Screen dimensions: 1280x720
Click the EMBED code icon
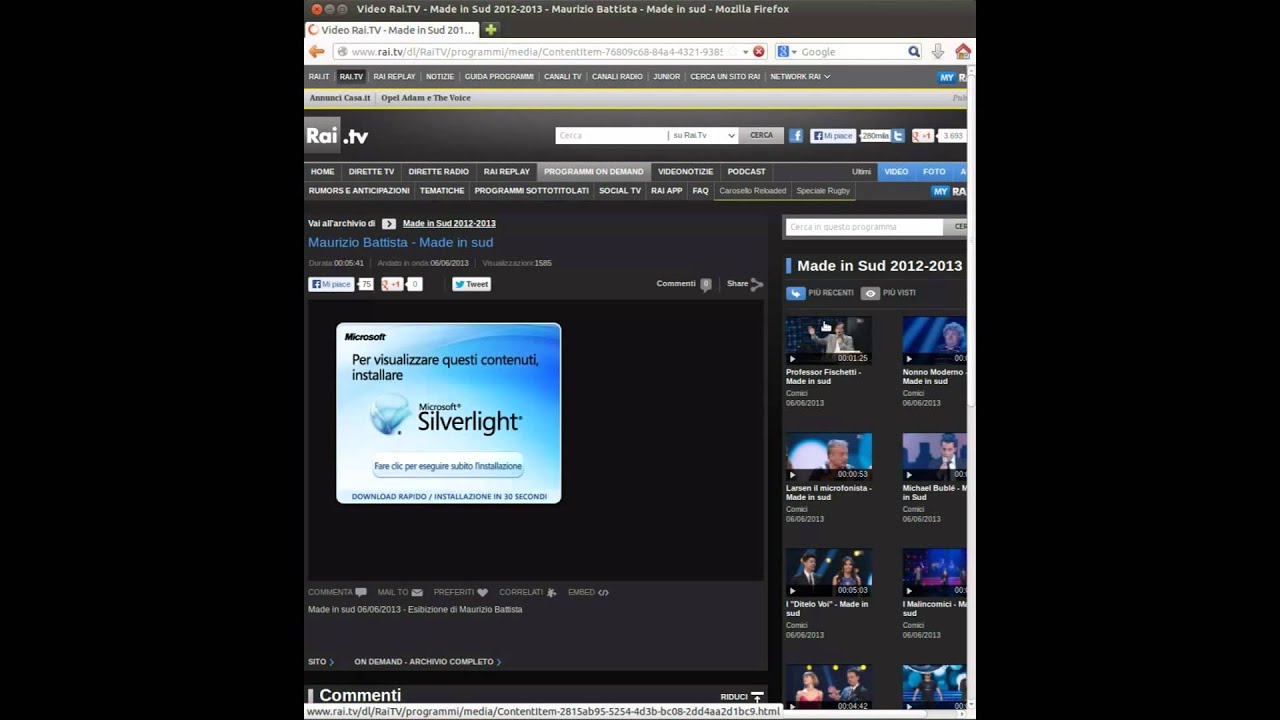click(x=603, y=593)
